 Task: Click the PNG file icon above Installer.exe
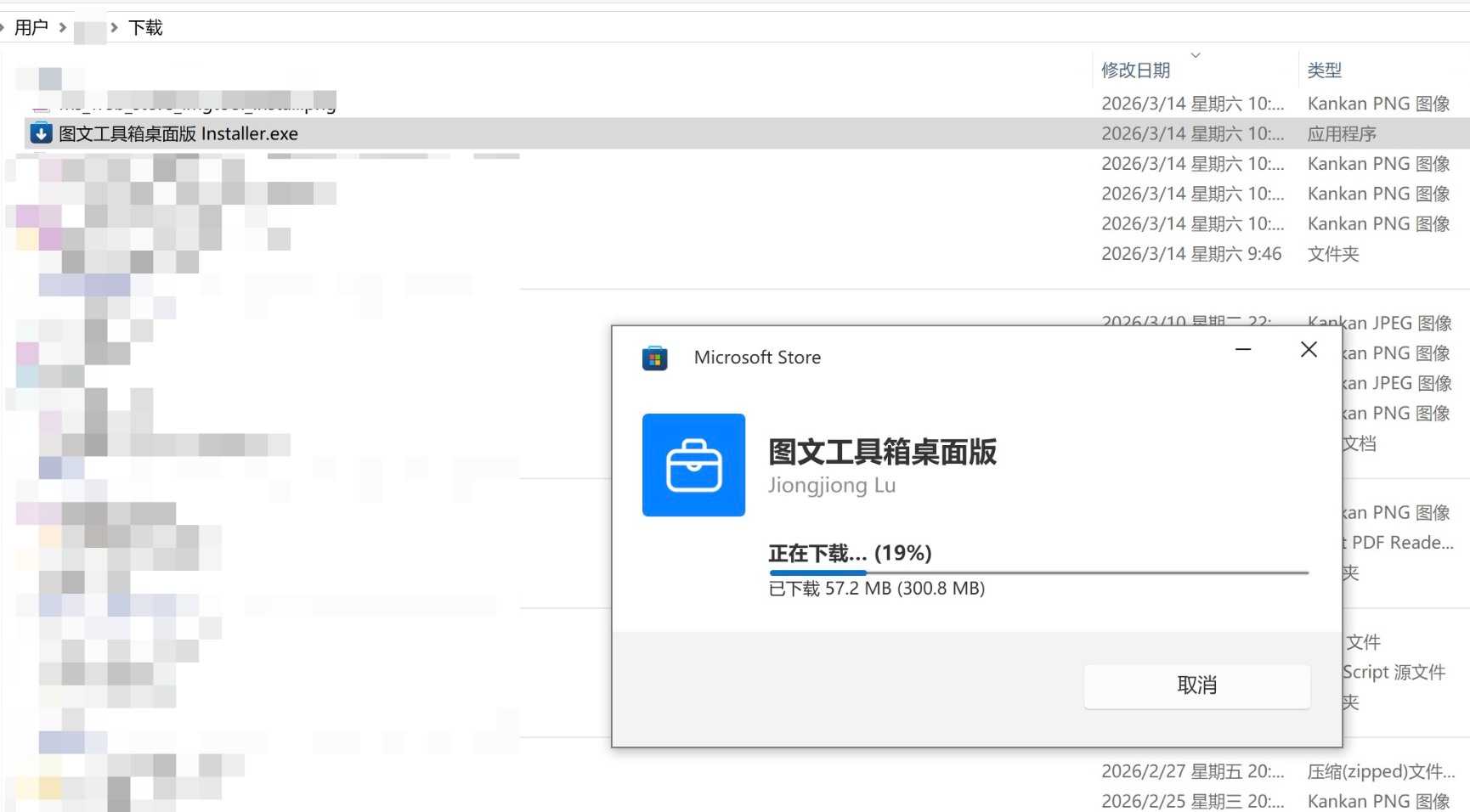tap(41, 103)
